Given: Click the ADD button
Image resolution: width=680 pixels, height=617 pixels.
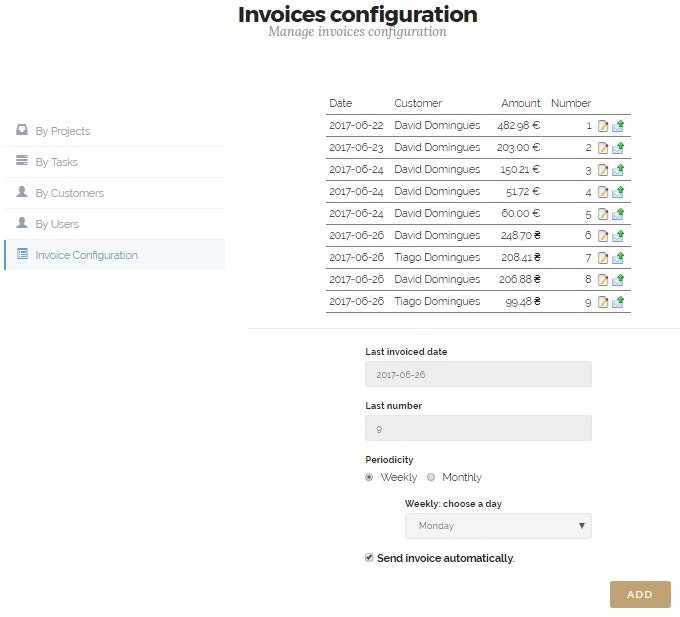Looking at the screenshot, I should [x=640, y=594].
